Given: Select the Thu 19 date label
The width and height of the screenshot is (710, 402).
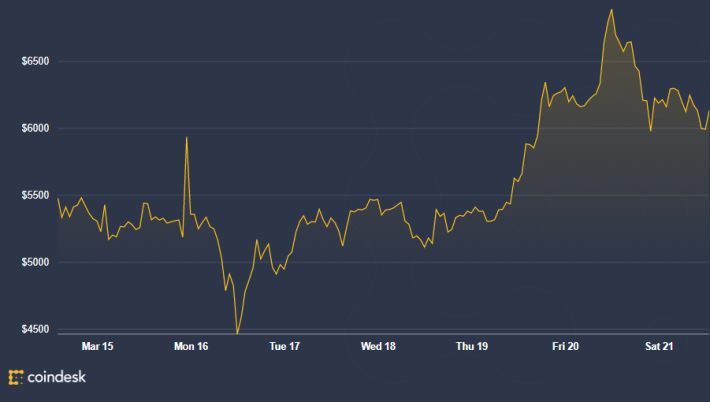Looking at the screenshot, I should pos(472,346).
